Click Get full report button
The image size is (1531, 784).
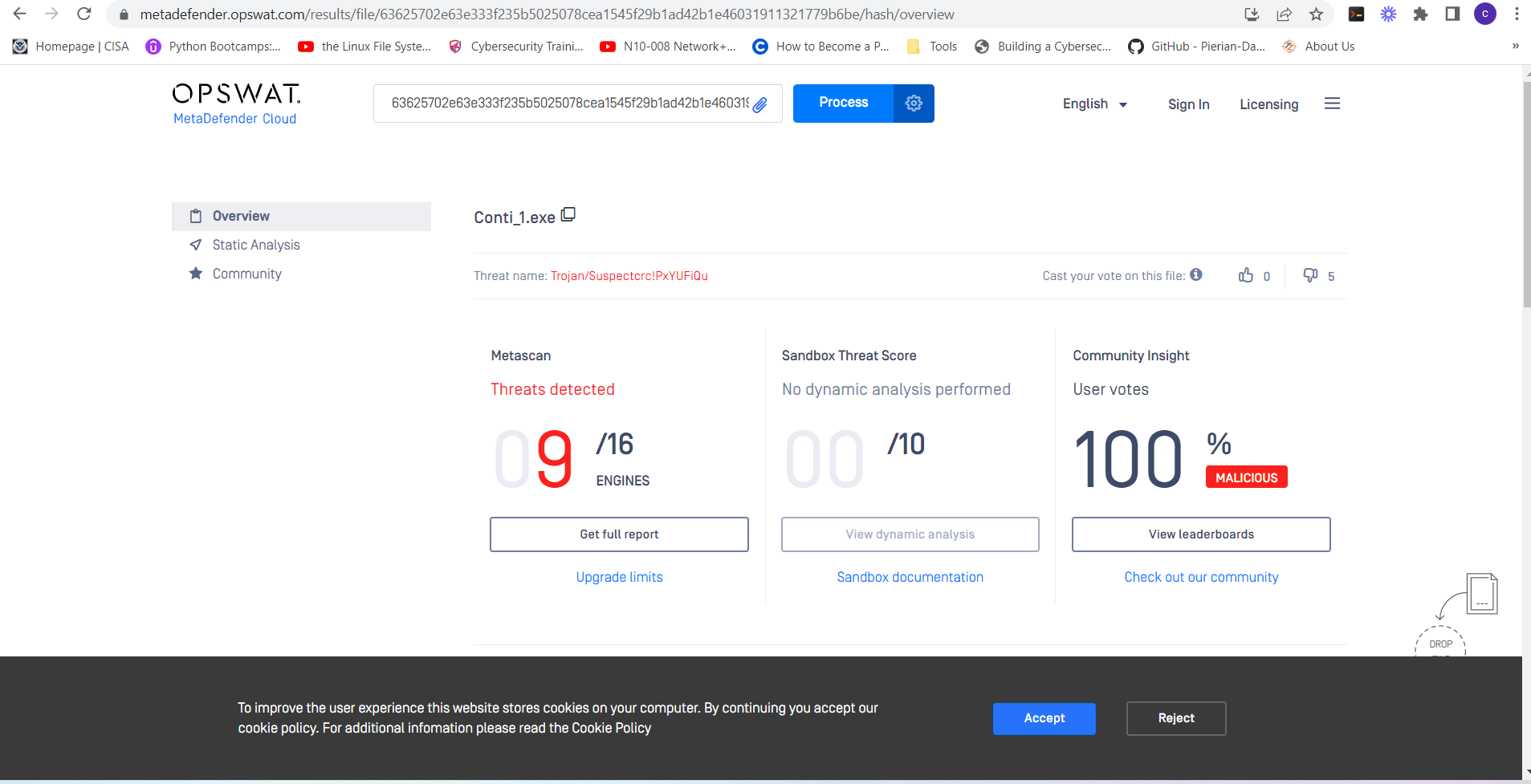click(x=619, y=534)
